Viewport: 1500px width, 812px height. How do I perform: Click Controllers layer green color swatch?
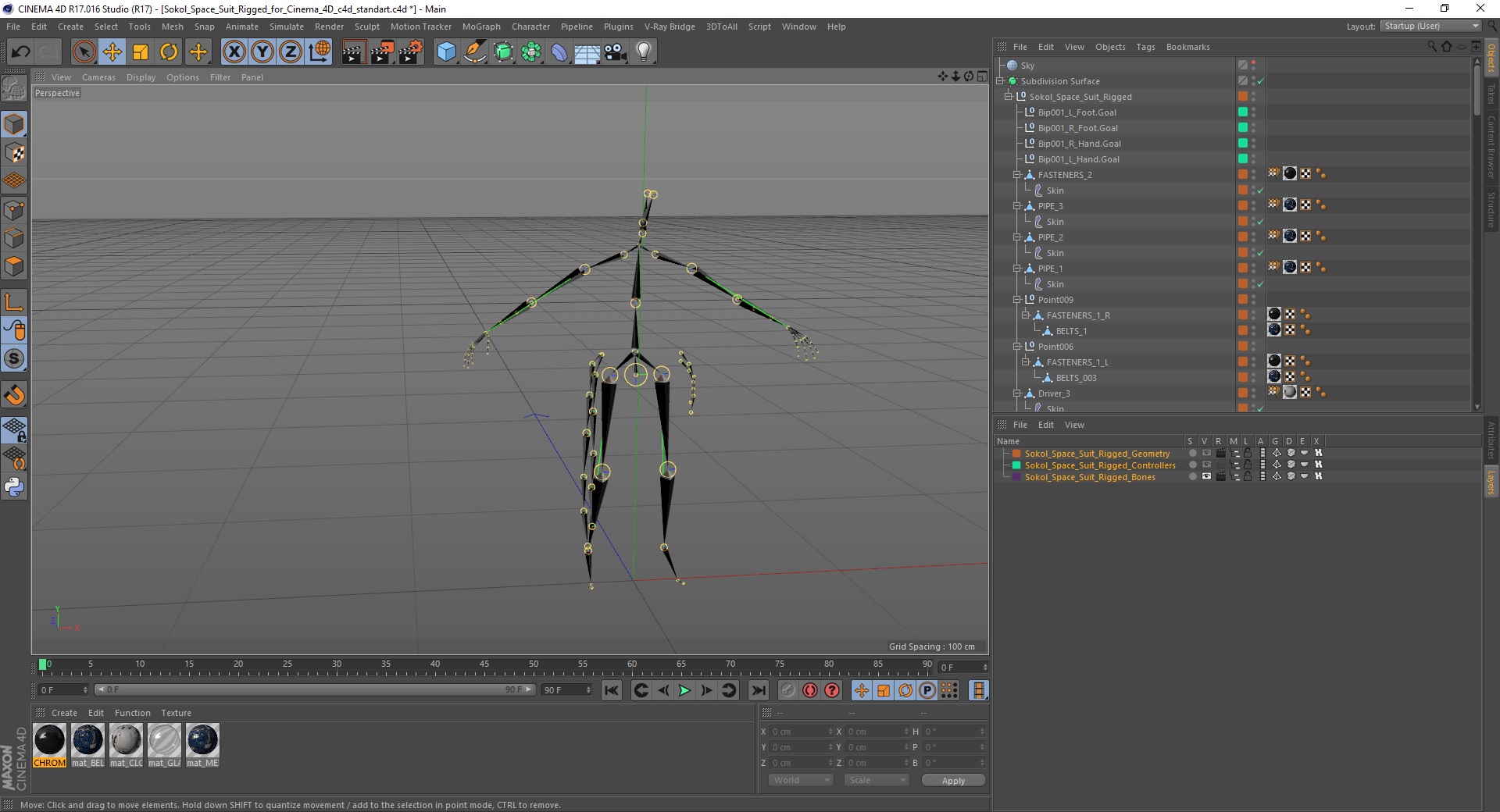(1016, 465)
